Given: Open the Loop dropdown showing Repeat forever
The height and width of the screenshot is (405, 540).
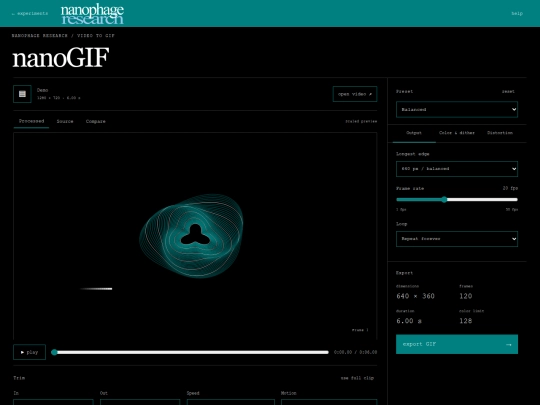Looking at the screenshot, I should point(457,239).
